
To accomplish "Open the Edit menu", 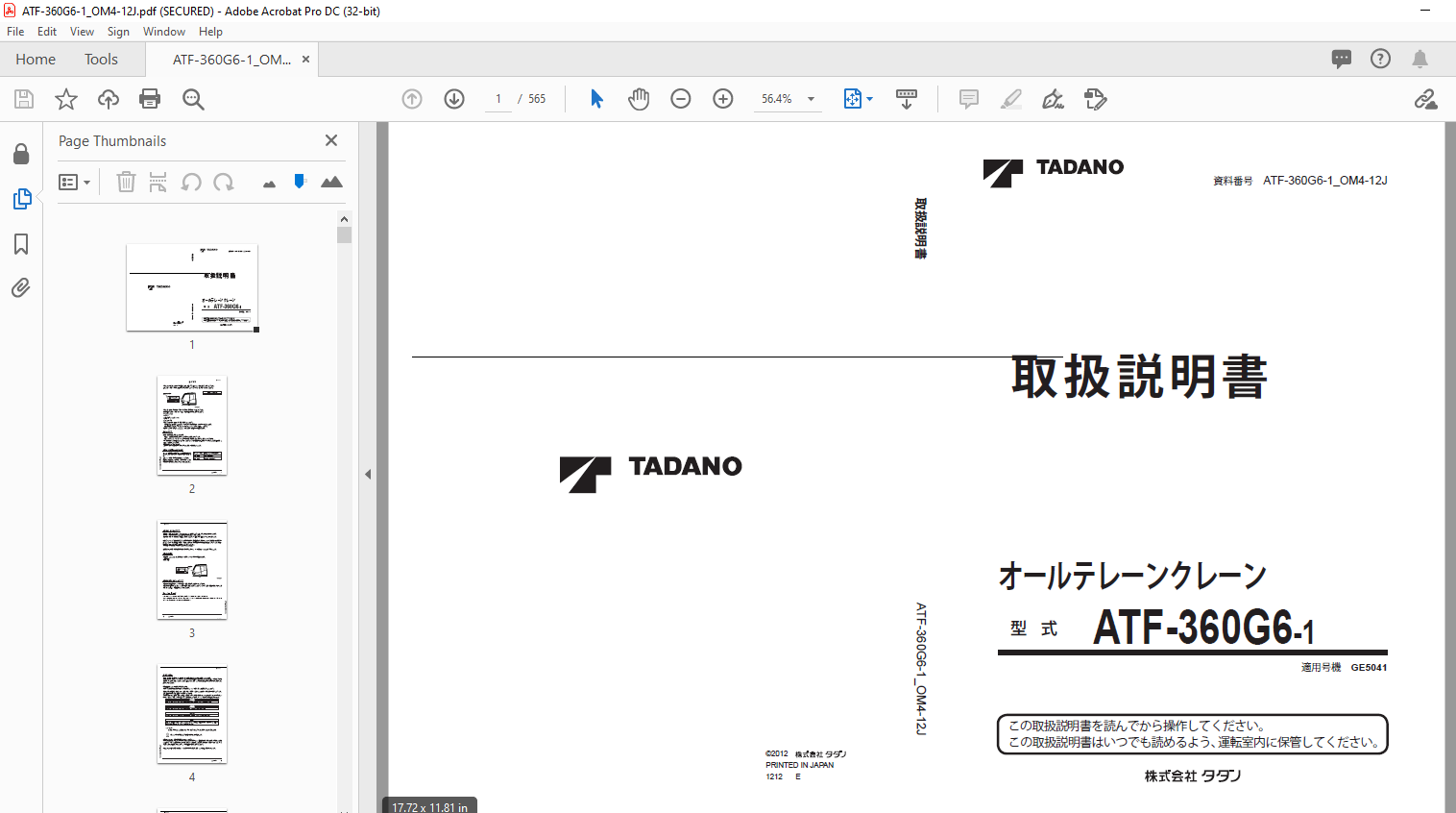I will [x=47, y=32].
